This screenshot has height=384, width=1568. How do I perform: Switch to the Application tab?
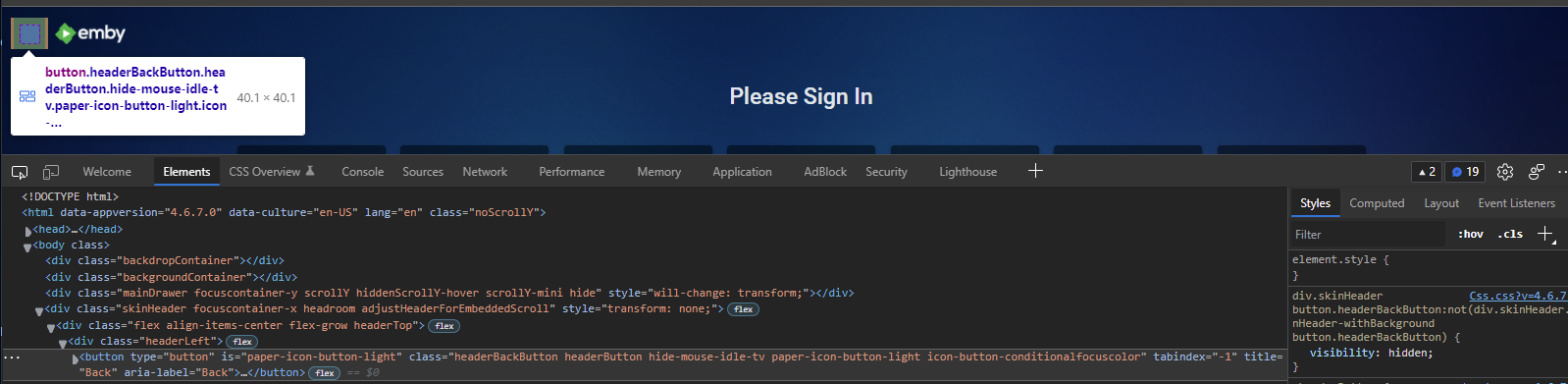coord(742,172)
